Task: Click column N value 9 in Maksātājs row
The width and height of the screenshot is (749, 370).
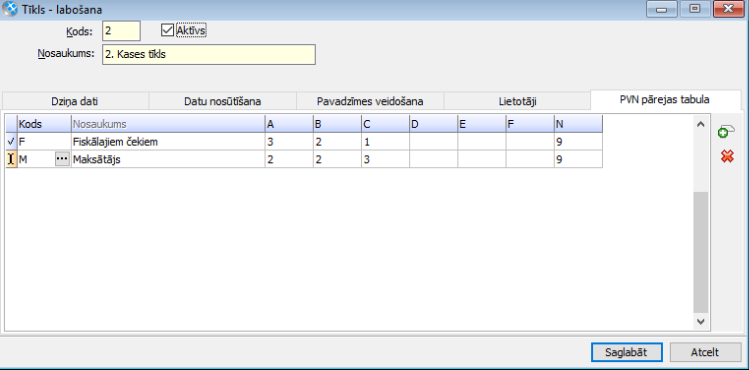Action: click(578, 159)
